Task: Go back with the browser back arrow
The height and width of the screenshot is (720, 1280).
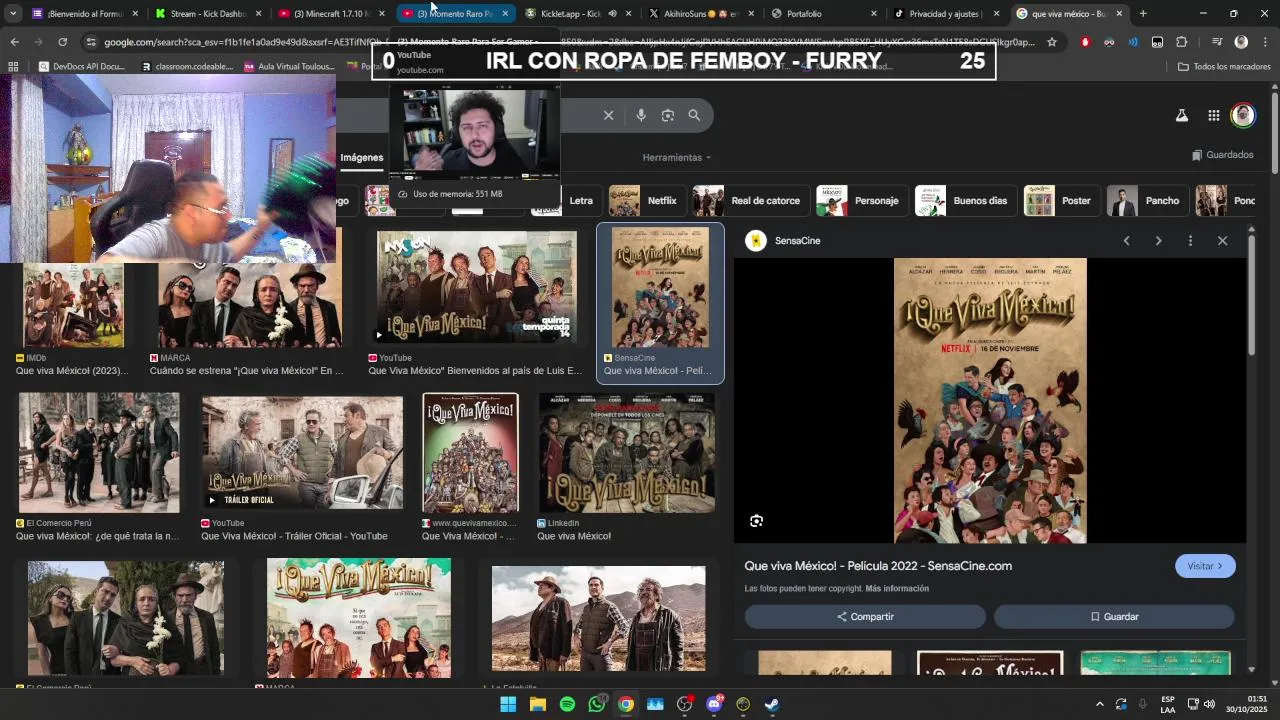Action: pos(14,42)
